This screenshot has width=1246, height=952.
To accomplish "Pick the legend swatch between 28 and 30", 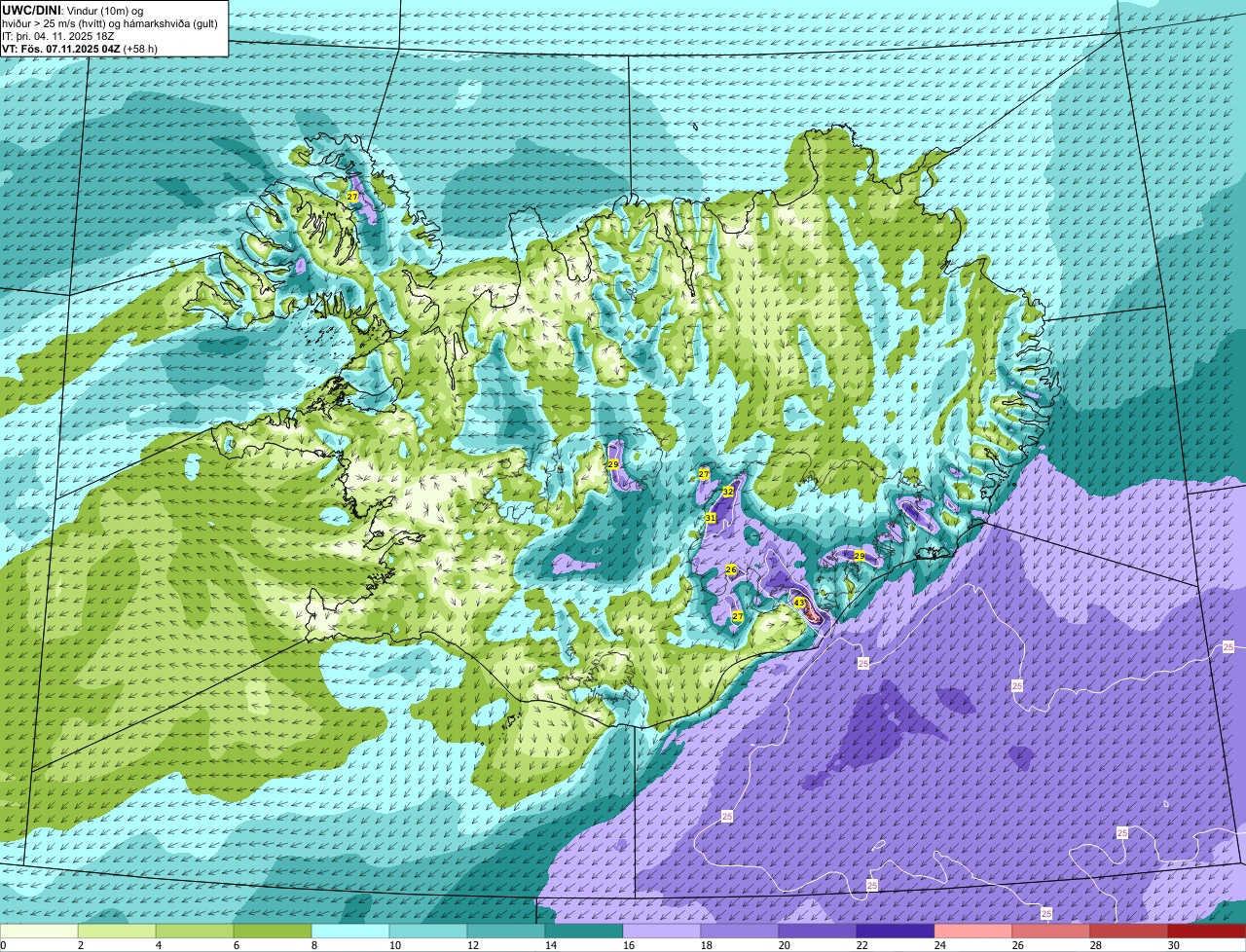I will click(1129, 932).
